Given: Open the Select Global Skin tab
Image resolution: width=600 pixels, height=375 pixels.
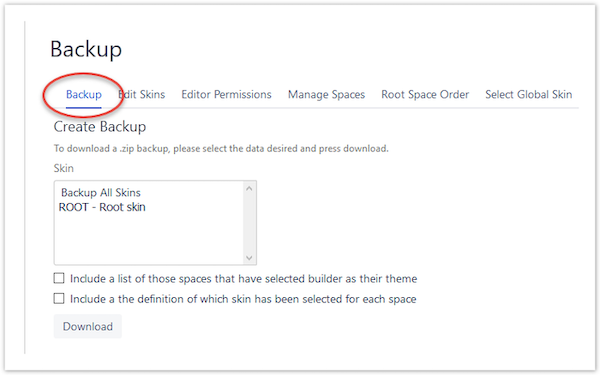Looking at the screenshot, I should (528, 95).
